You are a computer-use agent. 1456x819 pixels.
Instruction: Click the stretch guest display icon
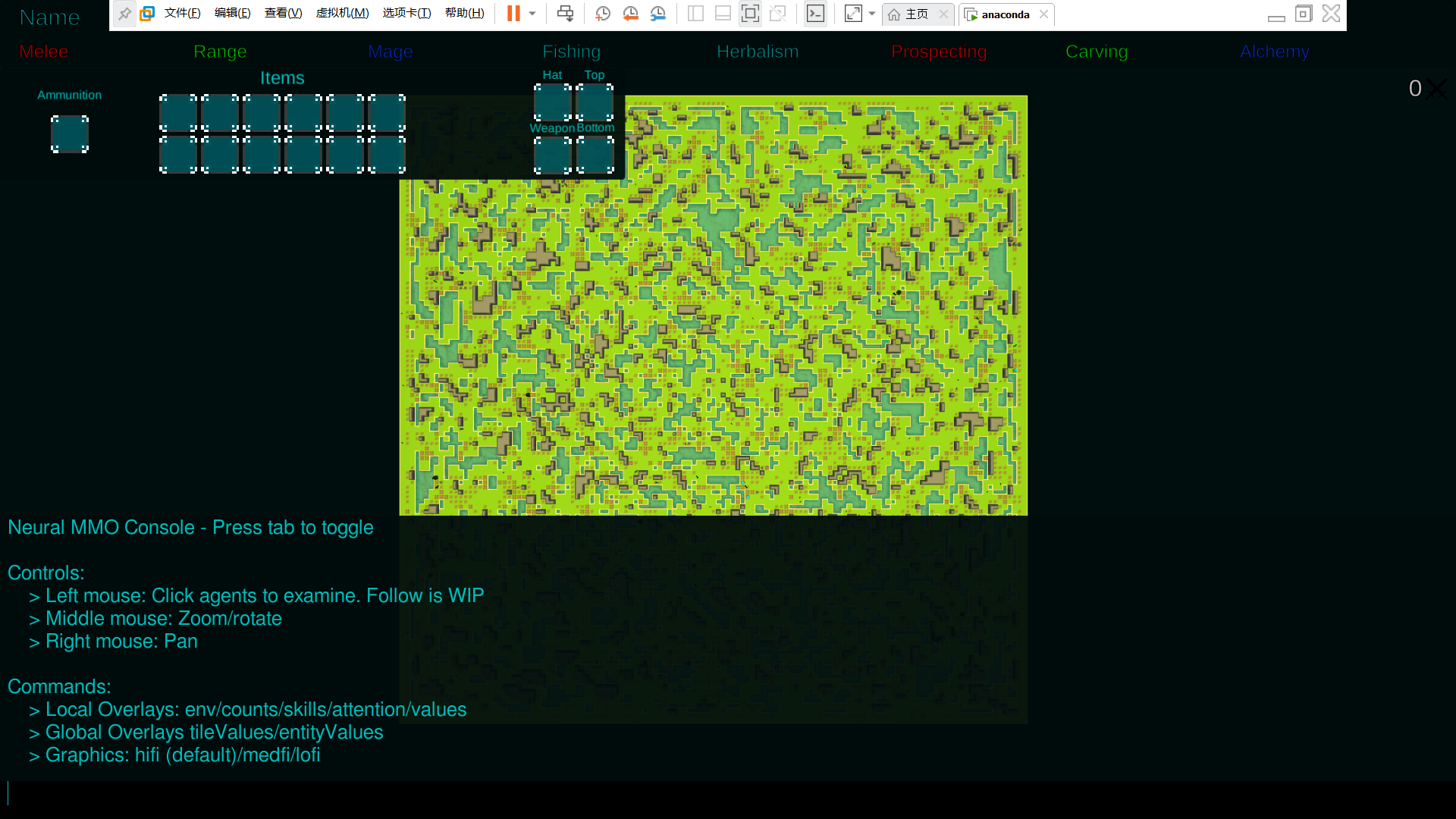(853, 14)
